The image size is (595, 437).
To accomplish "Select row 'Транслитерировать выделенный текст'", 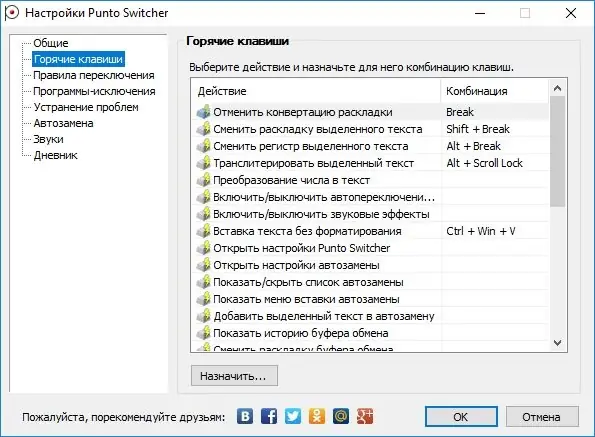I will (370, 163).
